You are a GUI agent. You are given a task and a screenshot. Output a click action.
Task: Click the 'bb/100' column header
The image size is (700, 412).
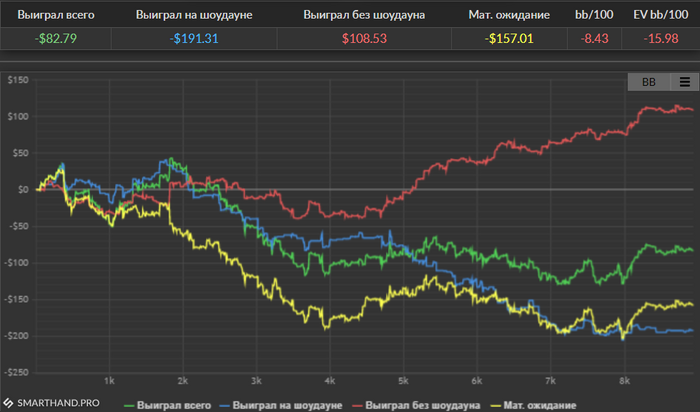[x=594, y=15]
